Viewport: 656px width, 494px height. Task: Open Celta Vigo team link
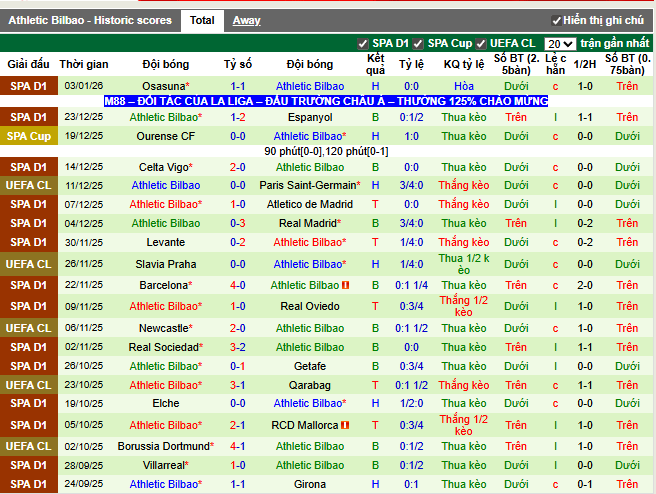coord(166,167)
